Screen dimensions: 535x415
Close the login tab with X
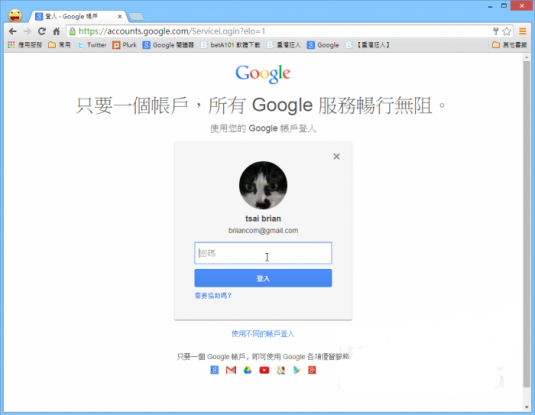point(120,16)
